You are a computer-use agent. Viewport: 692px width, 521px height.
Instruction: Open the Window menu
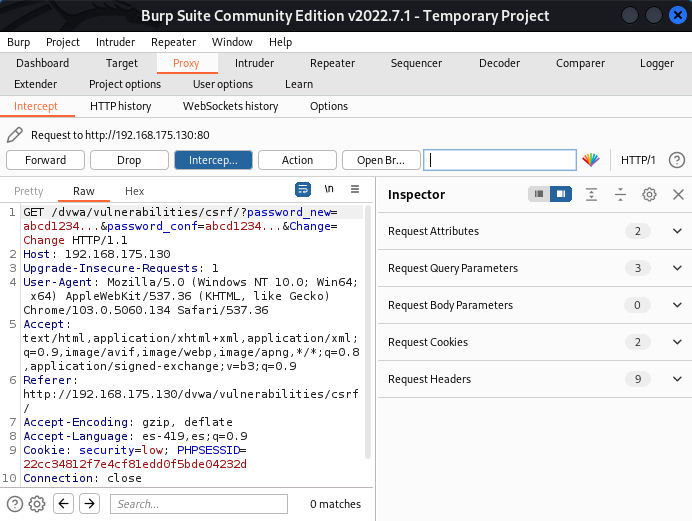[232, 42]
